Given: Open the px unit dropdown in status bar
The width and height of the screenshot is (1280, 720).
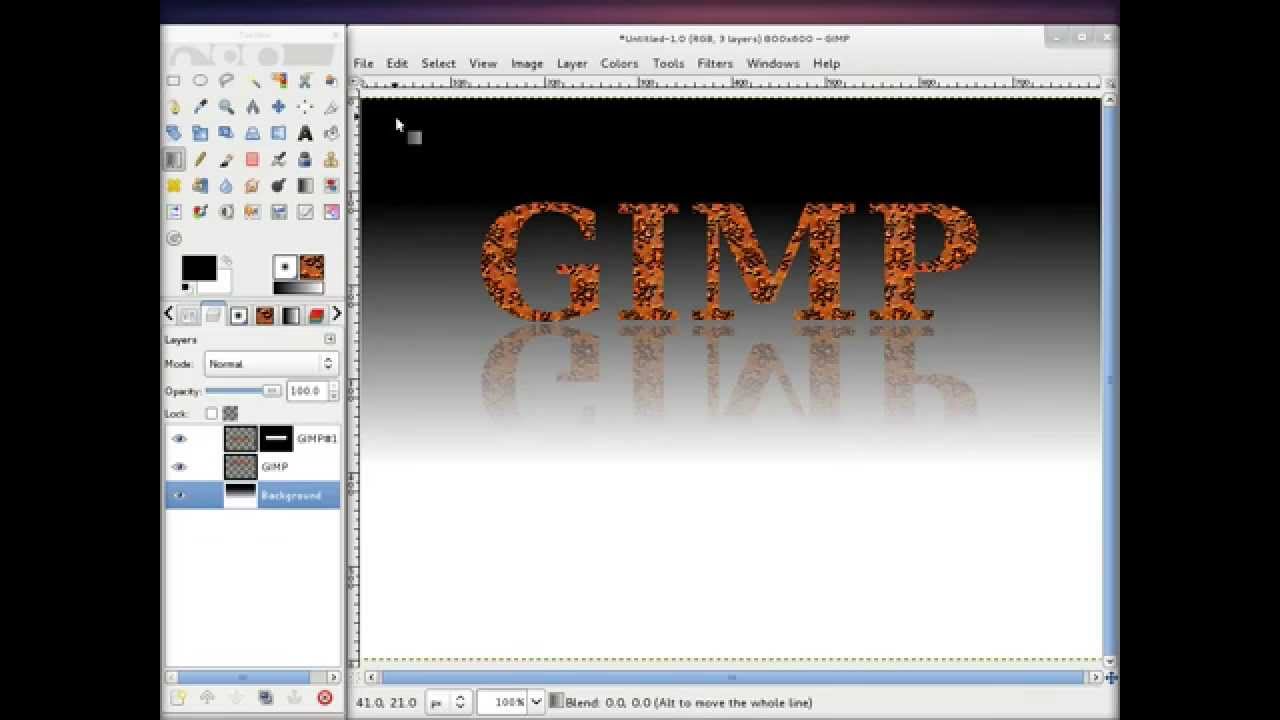Looking at the screenshot, I should tap(448, 702).
